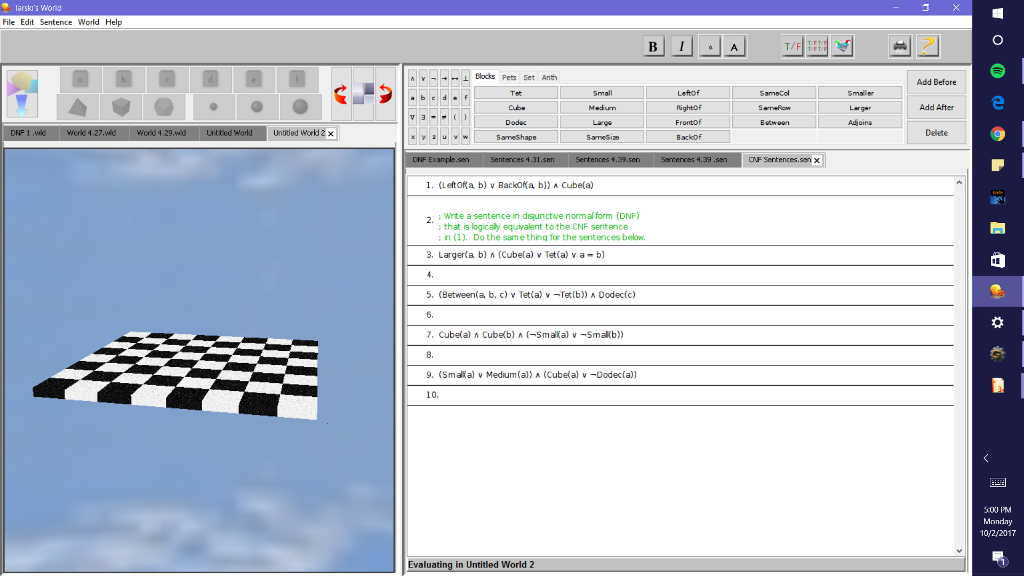Insert the Larger predicate
The width and height of the screenshot is (1024, 576).
(x=860, y=108)
